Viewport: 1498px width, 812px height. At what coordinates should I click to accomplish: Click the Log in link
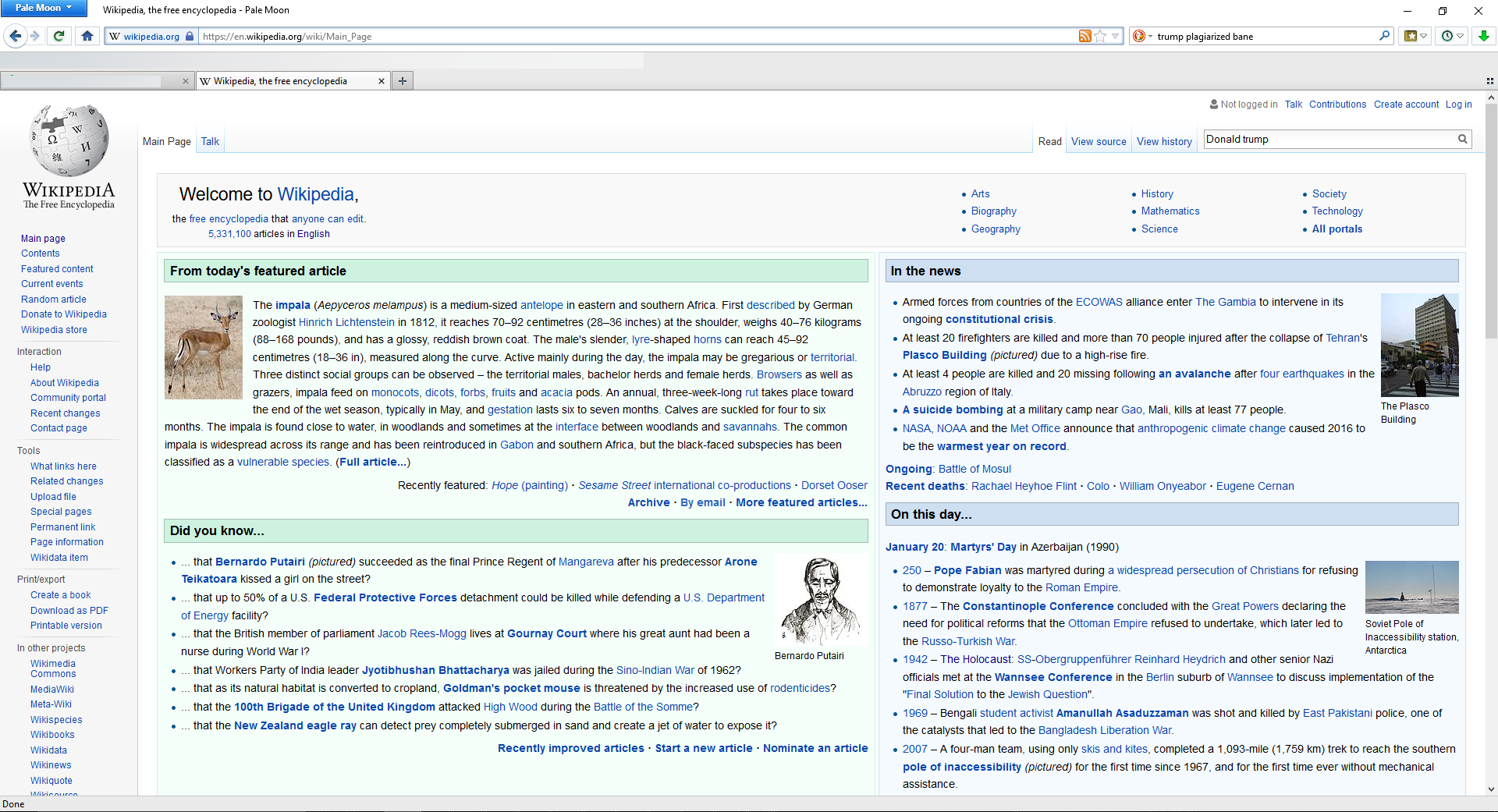(x=1459, y=104)
